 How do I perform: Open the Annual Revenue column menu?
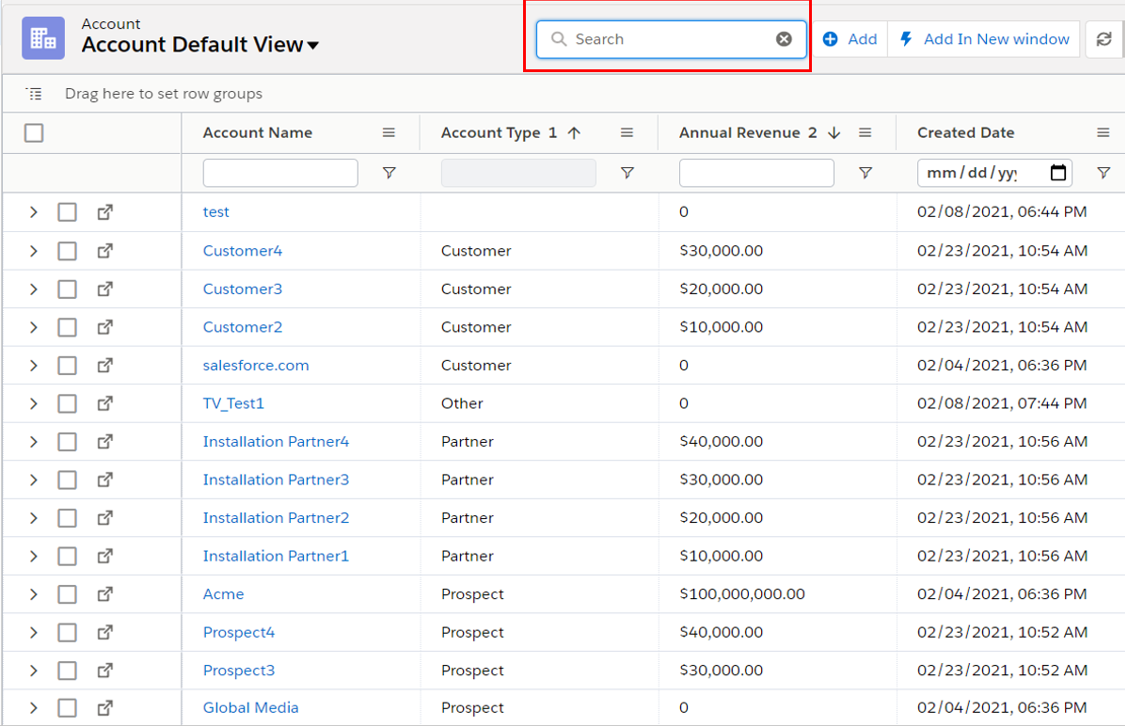(865, 133)
